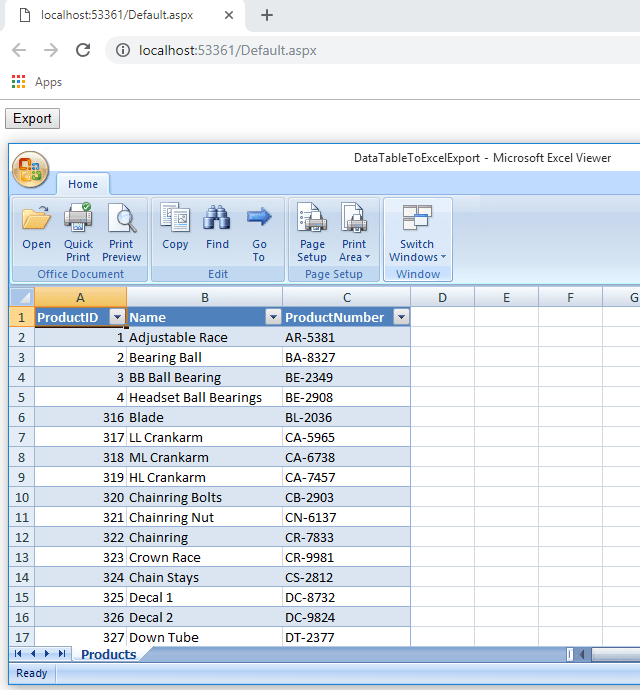Select row 17 header
Screen dimensions: 640x698
(22, 637)
